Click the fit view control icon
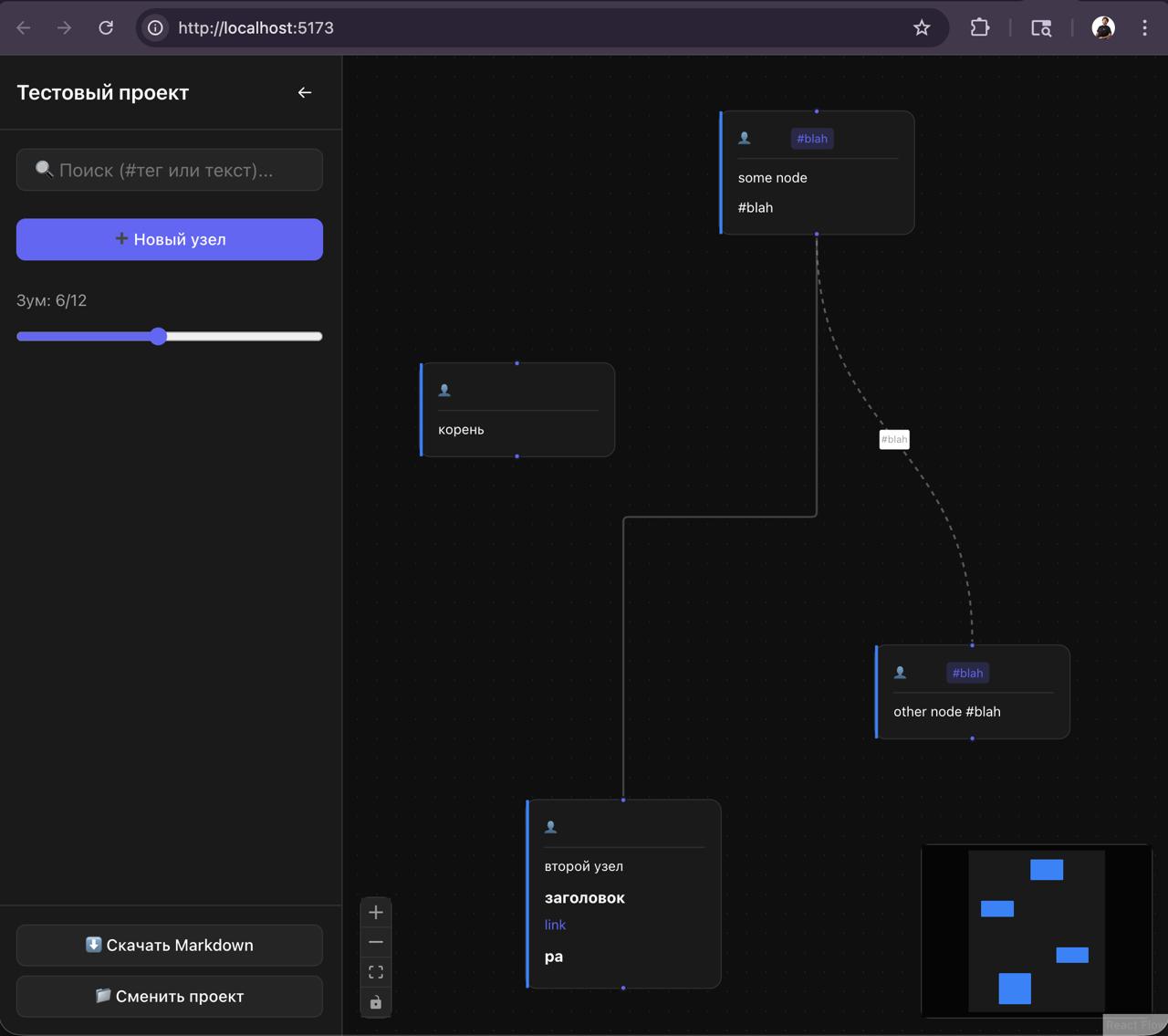 point(376,972)
